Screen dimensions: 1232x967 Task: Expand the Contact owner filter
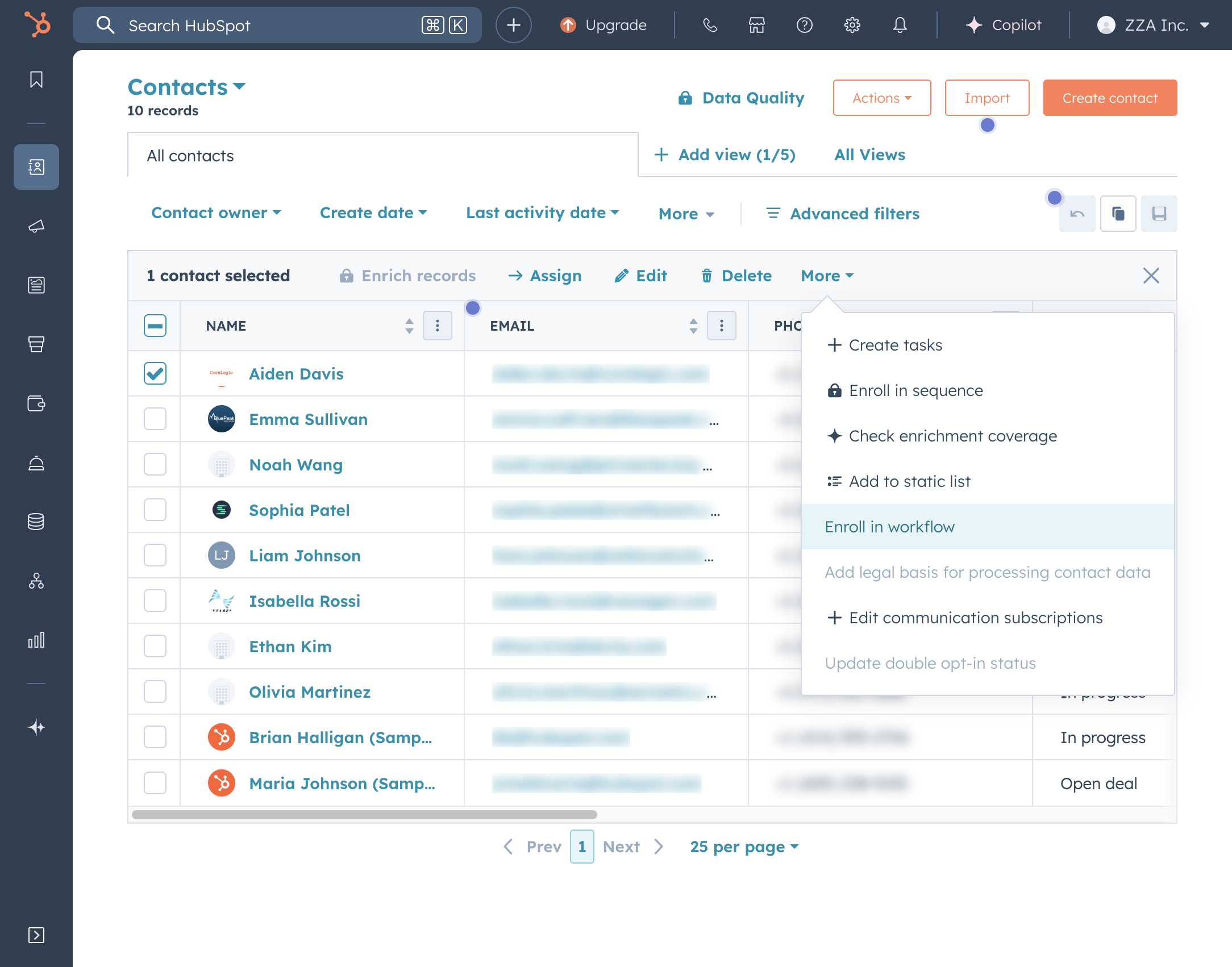click(216, 213)
